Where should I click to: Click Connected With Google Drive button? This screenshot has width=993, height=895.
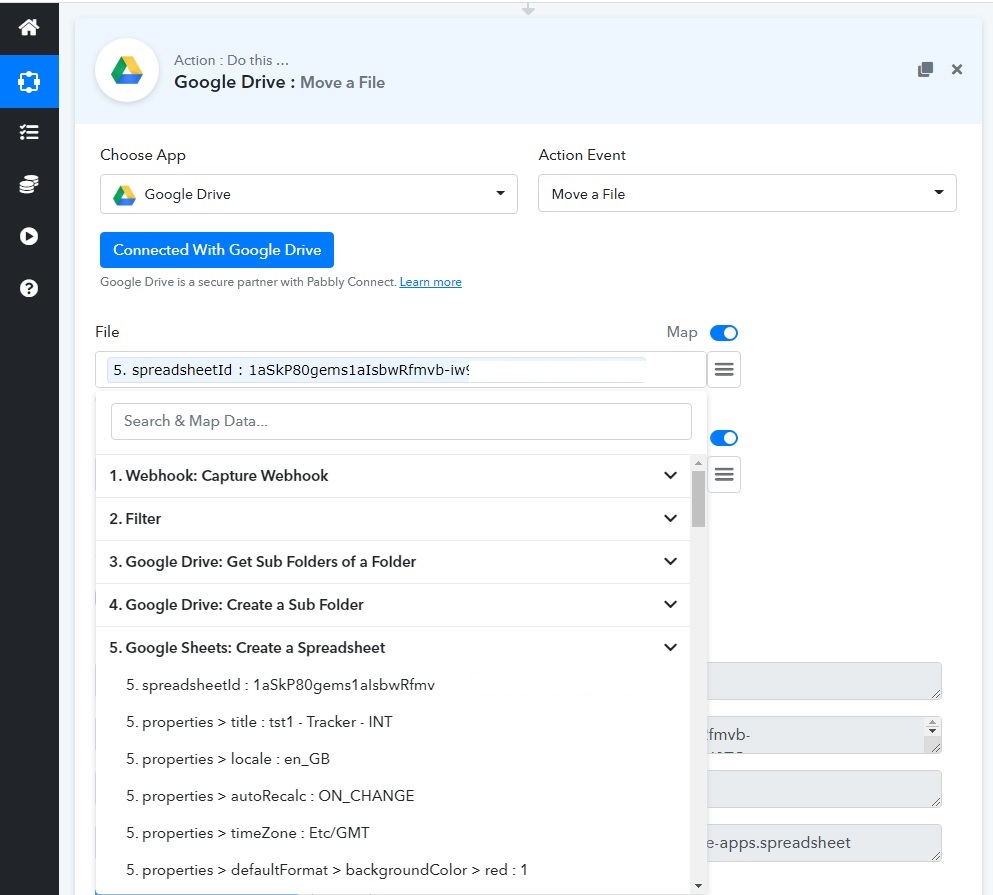(x=217, y=250)
